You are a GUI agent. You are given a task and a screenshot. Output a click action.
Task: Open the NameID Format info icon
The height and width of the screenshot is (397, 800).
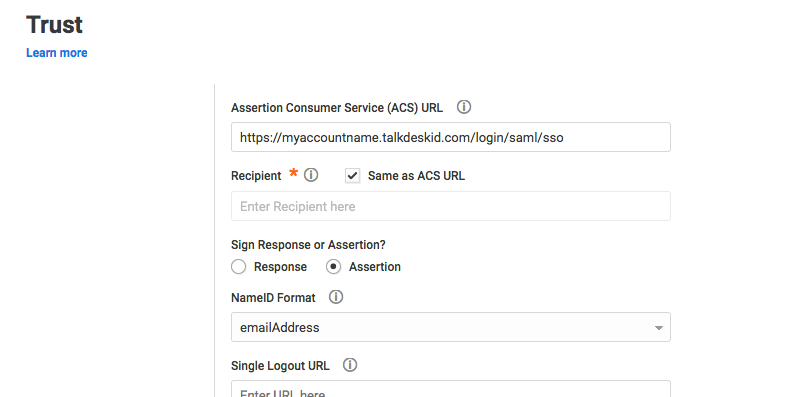336,297
